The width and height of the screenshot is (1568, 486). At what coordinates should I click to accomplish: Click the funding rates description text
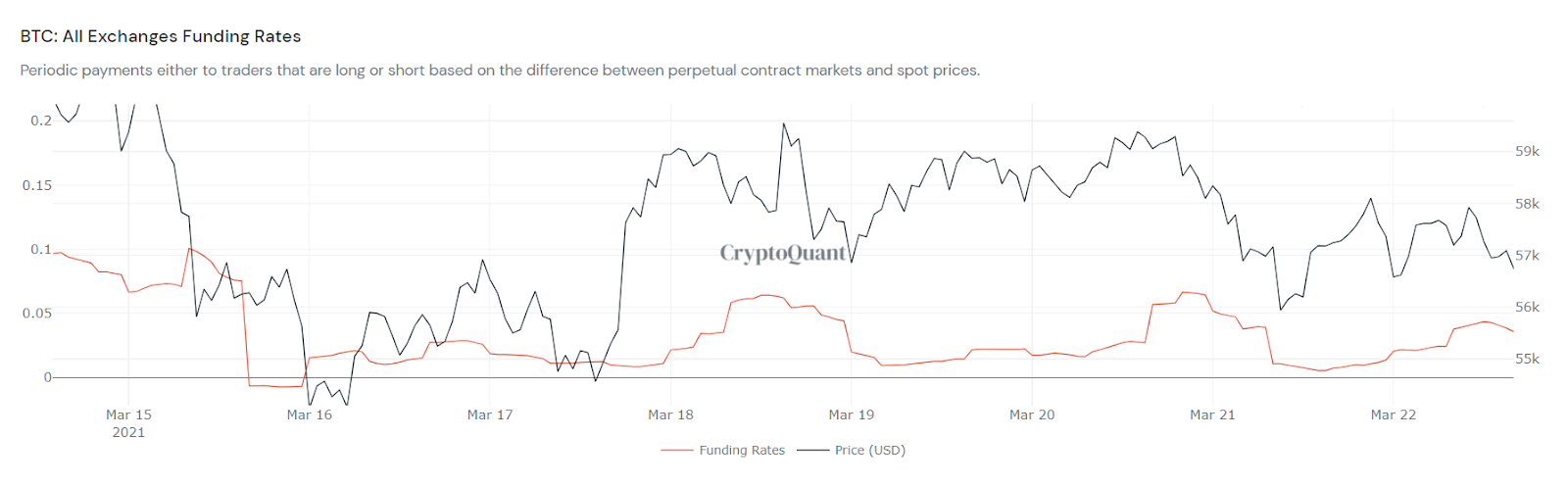500,71
